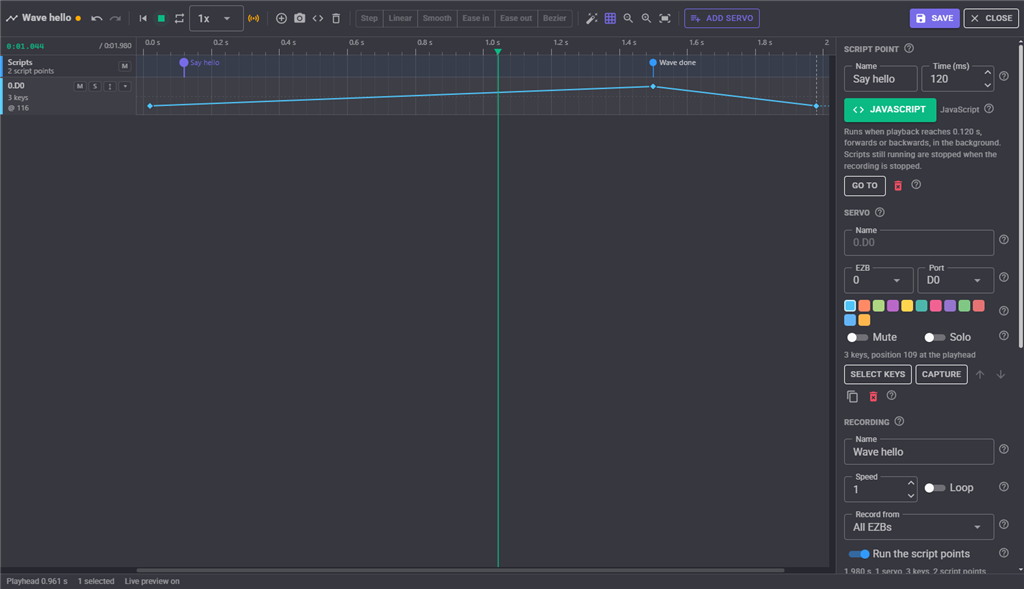
Task: Toggle the servo Mute switch in panel
Action: 857,338
